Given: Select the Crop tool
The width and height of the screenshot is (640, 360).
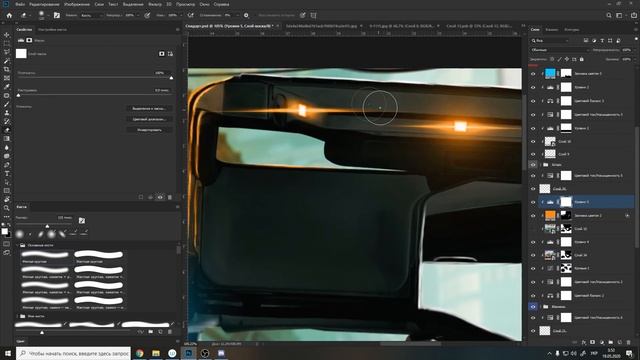Looking at the screenshot, I should [7, 69].
